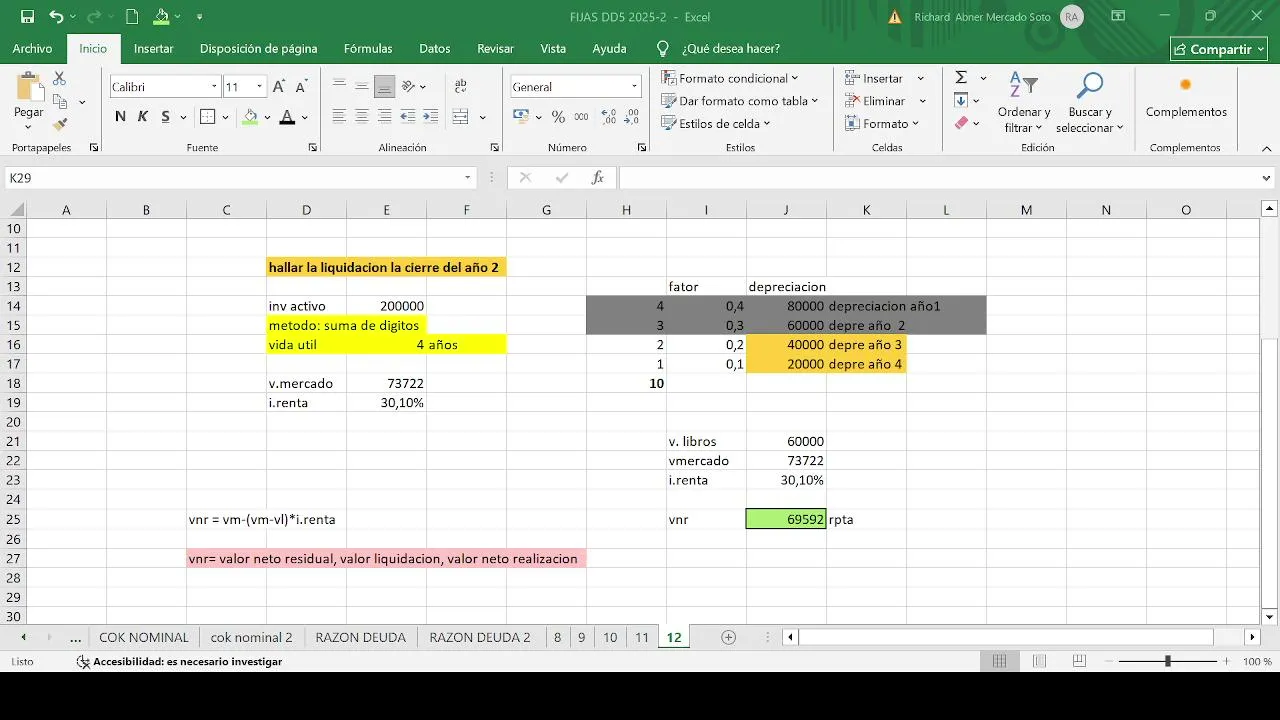Select green cell with value 69592

(786, 519)
